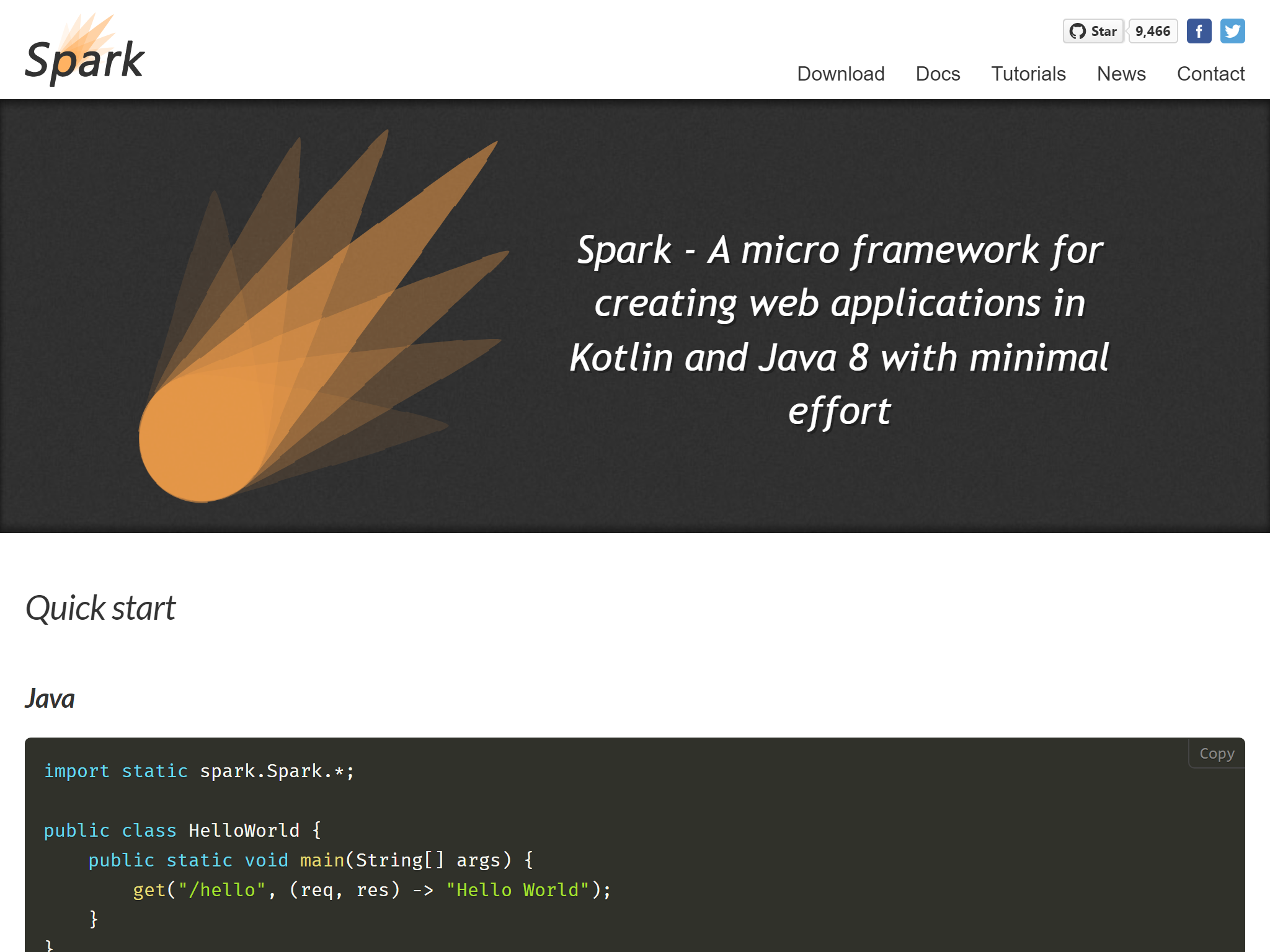The image size is (1270, 952).
Task: Click the 'Quick start' heading
Action: (100, 608)
